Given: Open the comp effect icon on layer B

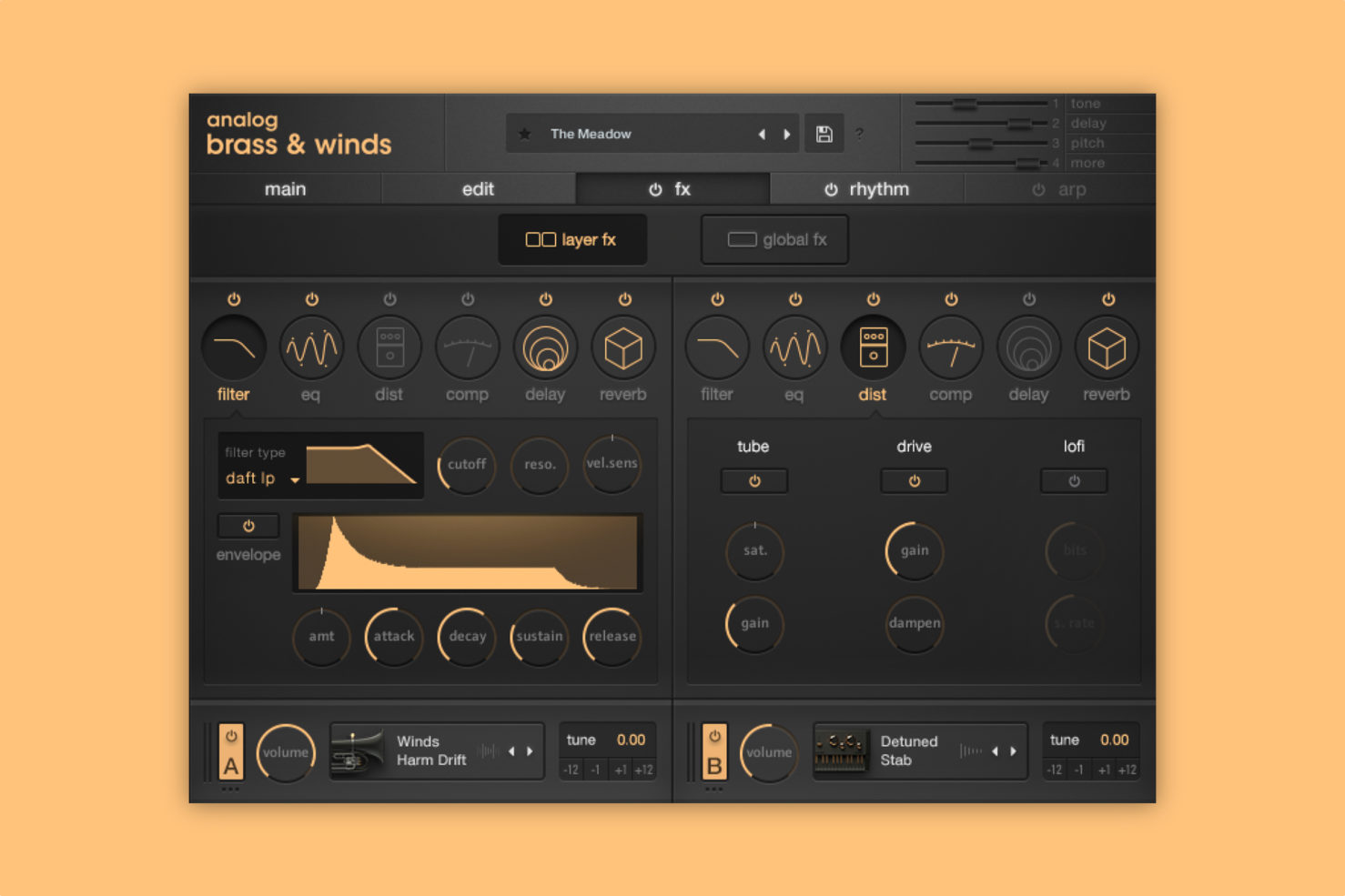Looking at the screenshot, I should pyautogui.click(x=950, y=347).
